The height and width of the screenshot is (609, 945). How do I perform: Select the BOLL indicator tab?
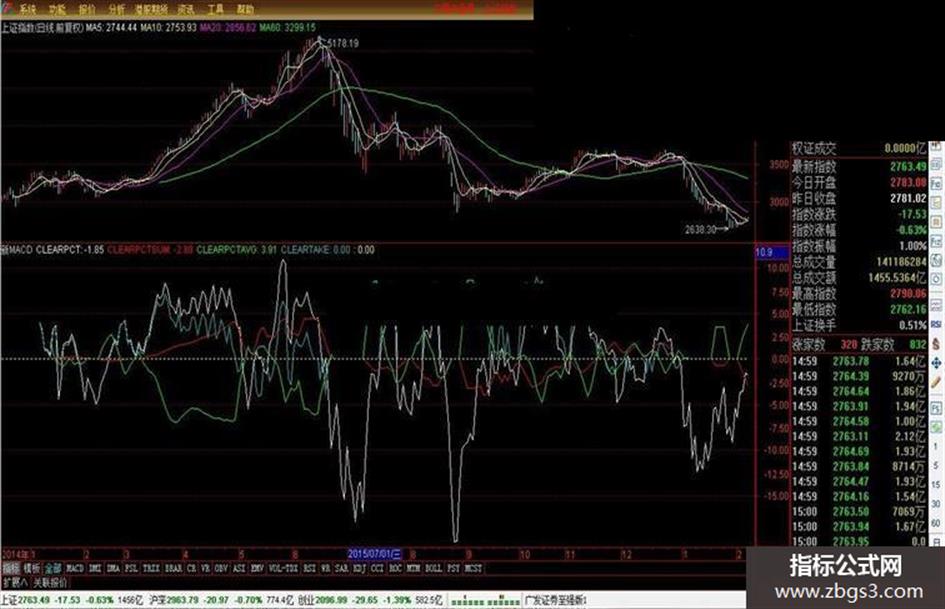434,568
